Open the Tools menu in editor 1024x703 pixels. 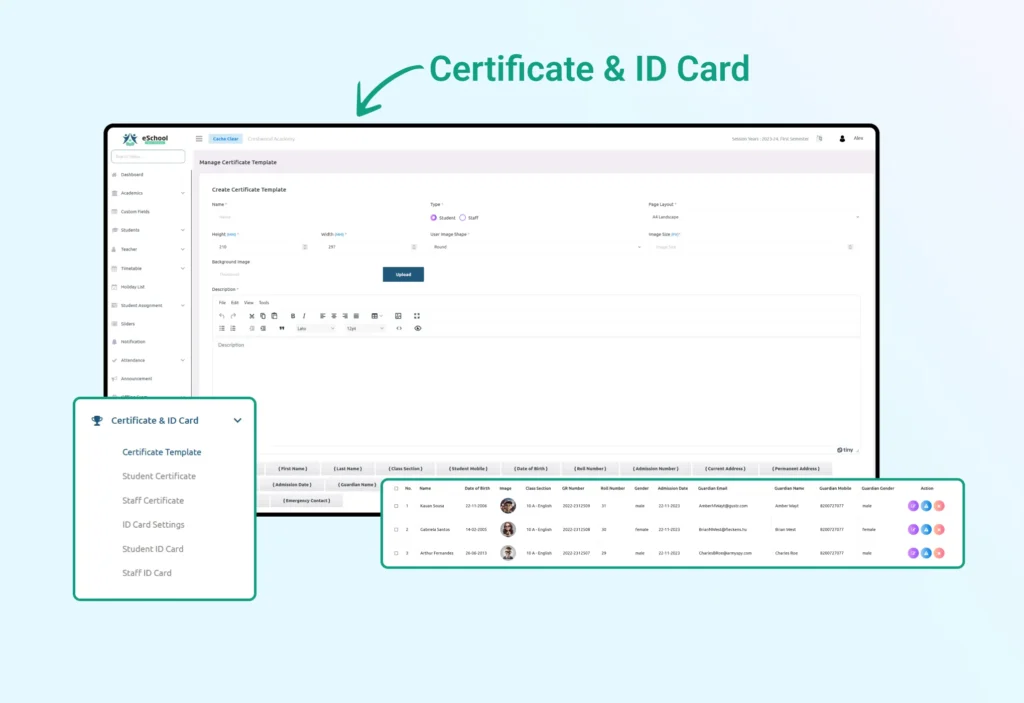click(x=264, y=302)
